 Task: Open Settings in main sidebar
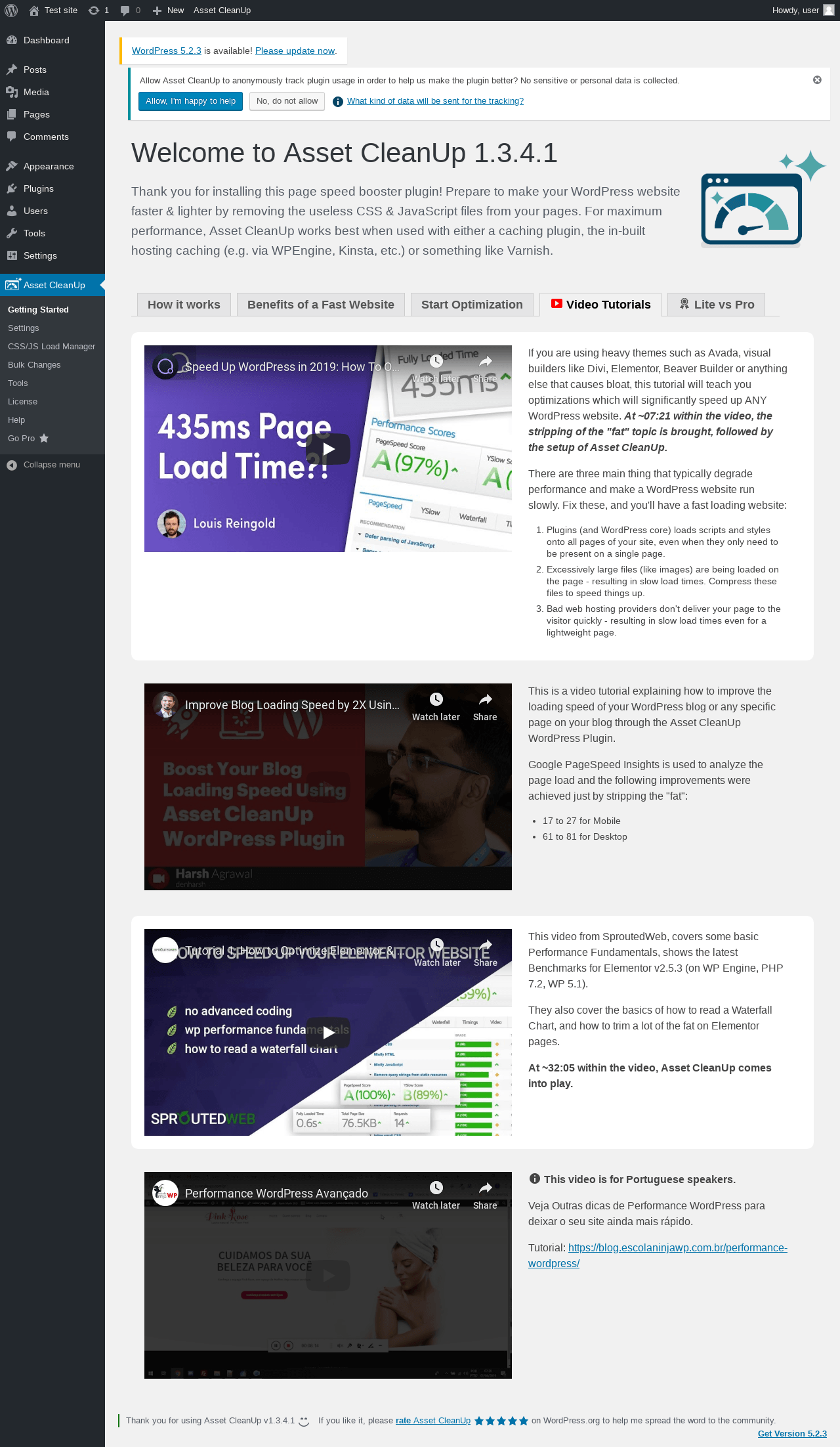coord(52,255)
